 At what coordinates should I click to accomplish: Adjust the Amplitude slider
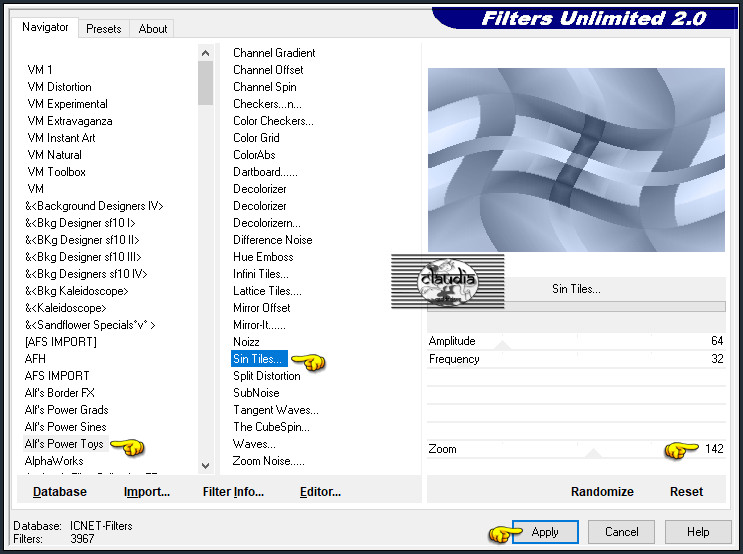point(576,342)
